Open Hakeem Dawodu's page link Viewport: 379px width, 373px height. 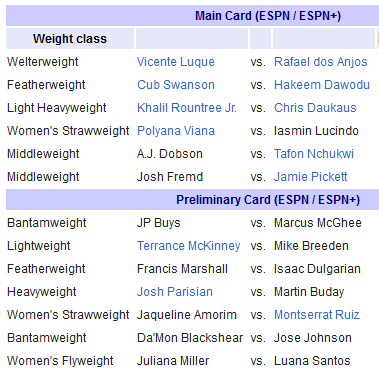point(322,85)
